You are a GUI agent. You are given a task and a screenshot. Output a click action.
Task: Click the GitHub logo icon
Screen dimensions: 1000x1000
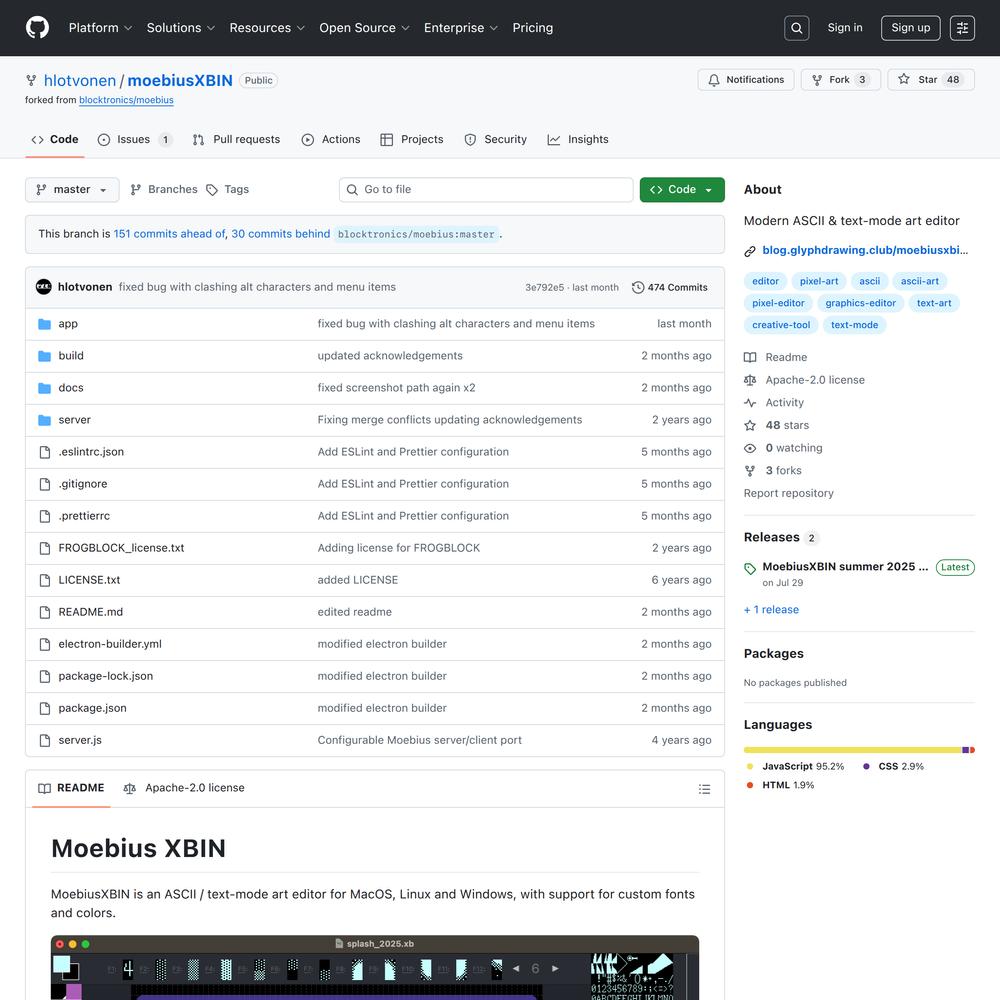point(37,28)
